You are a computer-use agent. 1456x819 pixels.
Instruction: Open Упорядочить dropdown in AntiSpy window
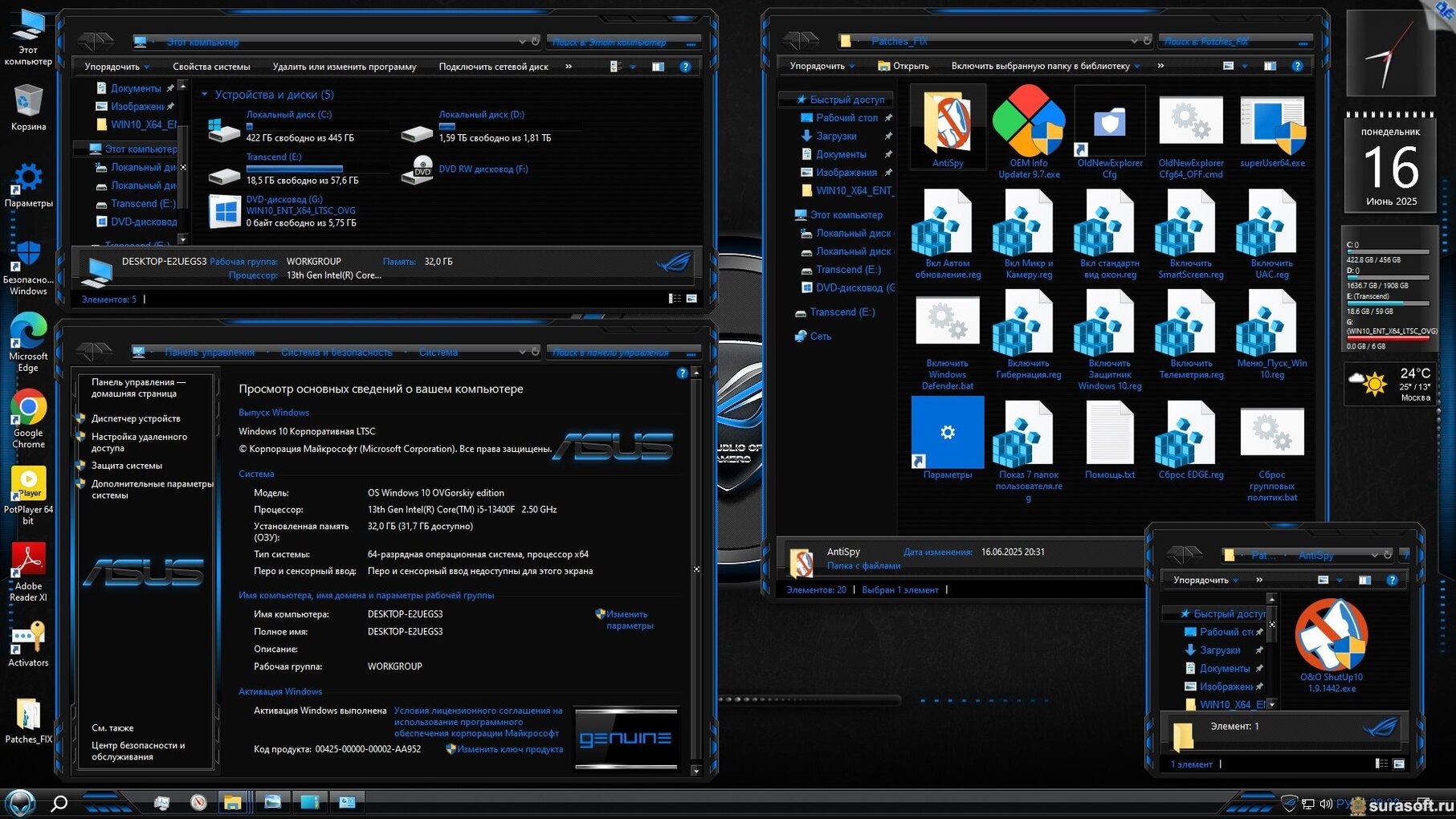(1205, 580)
